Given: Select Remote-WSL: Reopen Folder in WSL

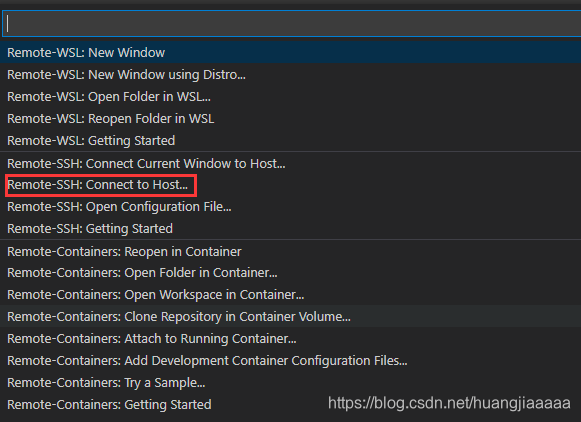Looking at the screenshot, I should point(290,119).
